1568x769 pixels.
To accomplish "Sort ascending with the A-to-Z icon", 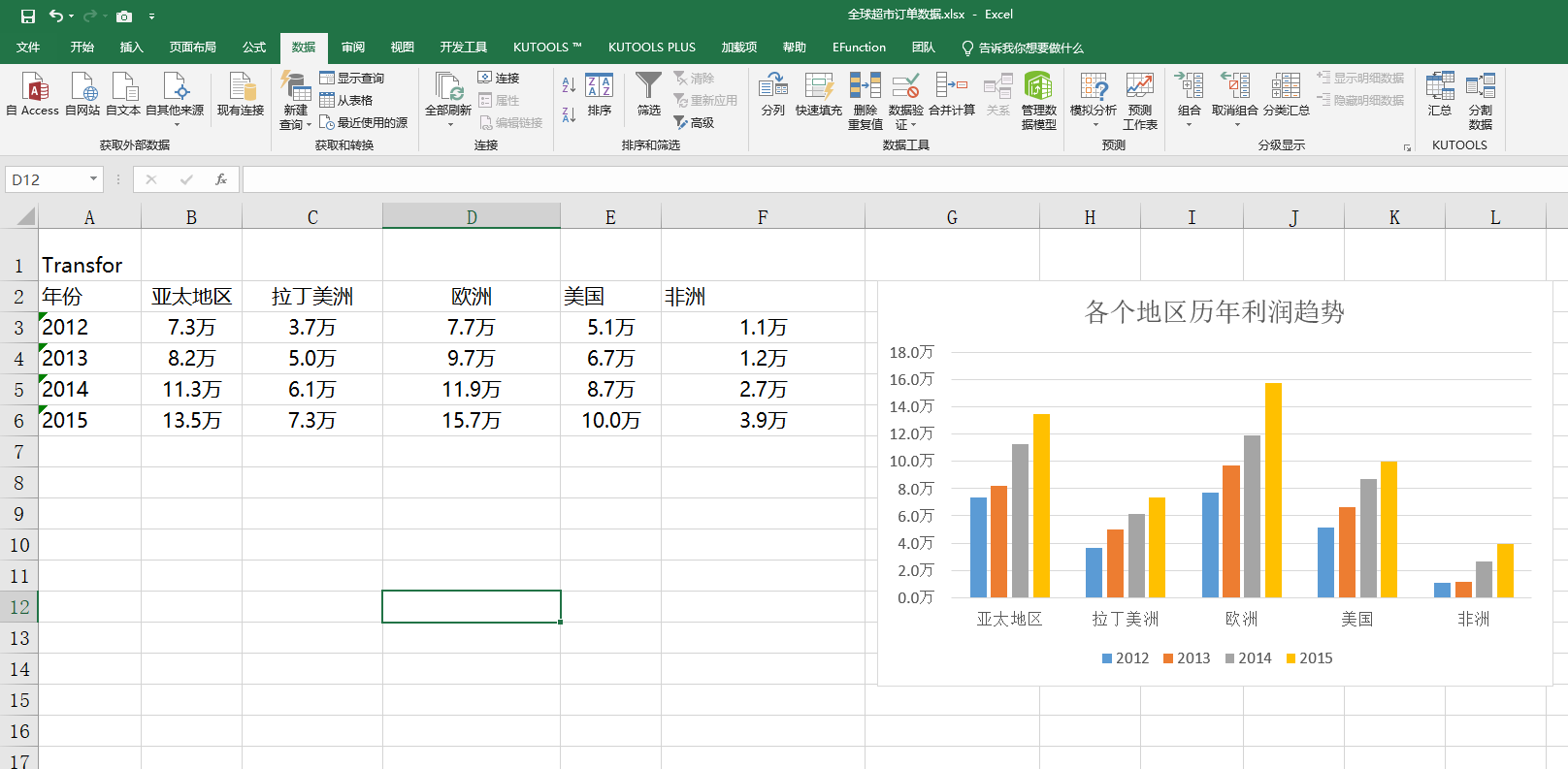I will click(569, 85).
